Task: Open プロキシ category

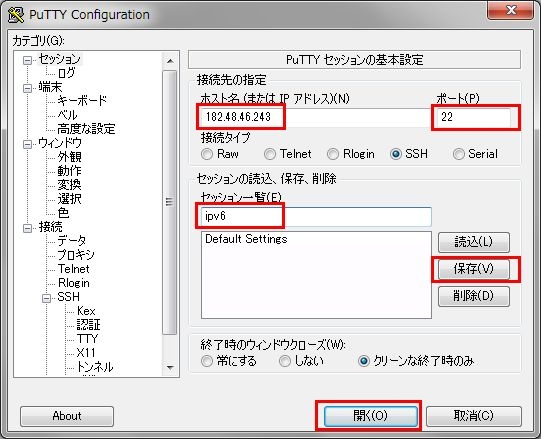Action: 76,255
